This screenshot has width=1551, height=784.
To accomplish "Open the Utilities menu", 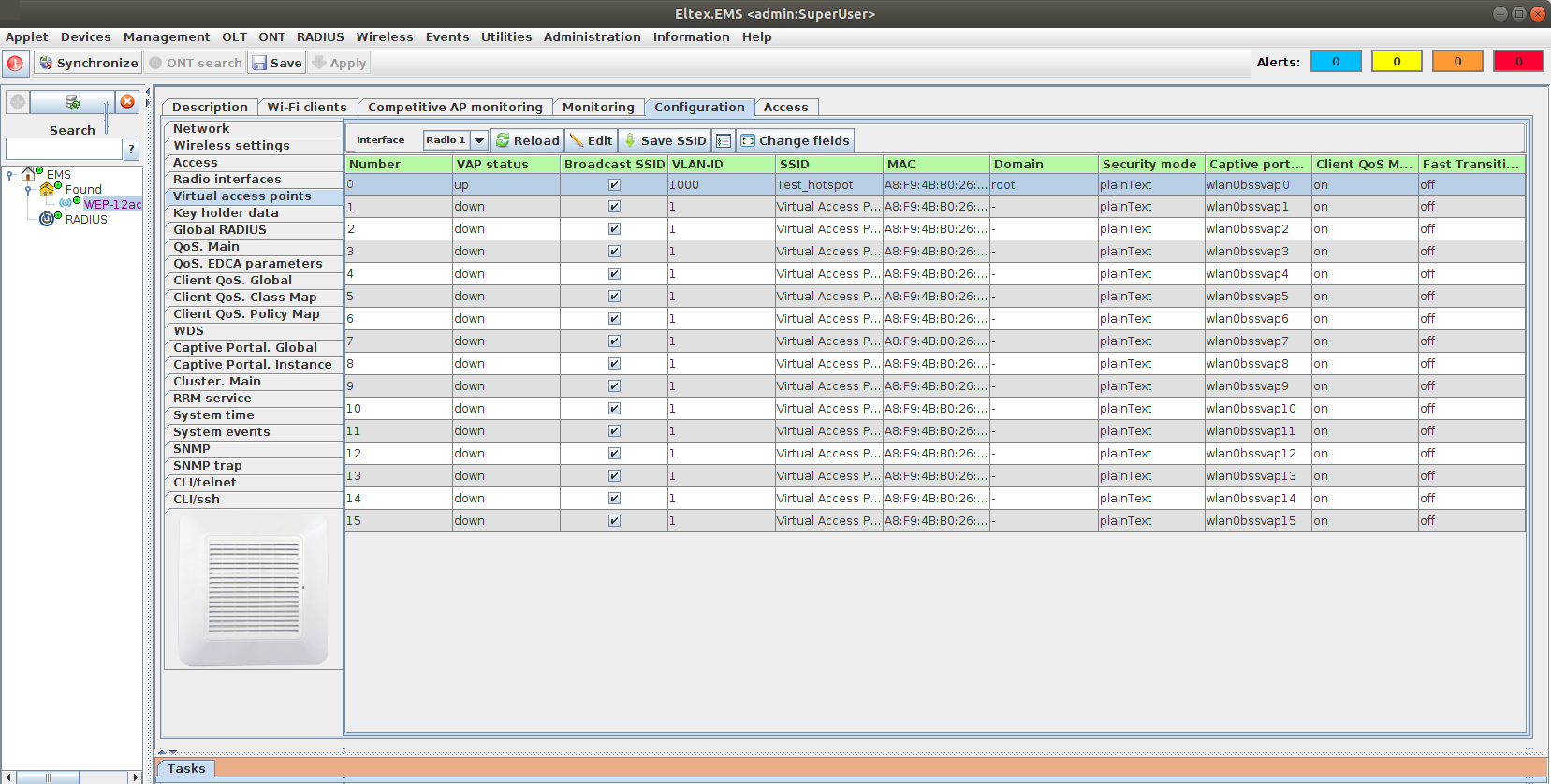I will coord(506,37).
